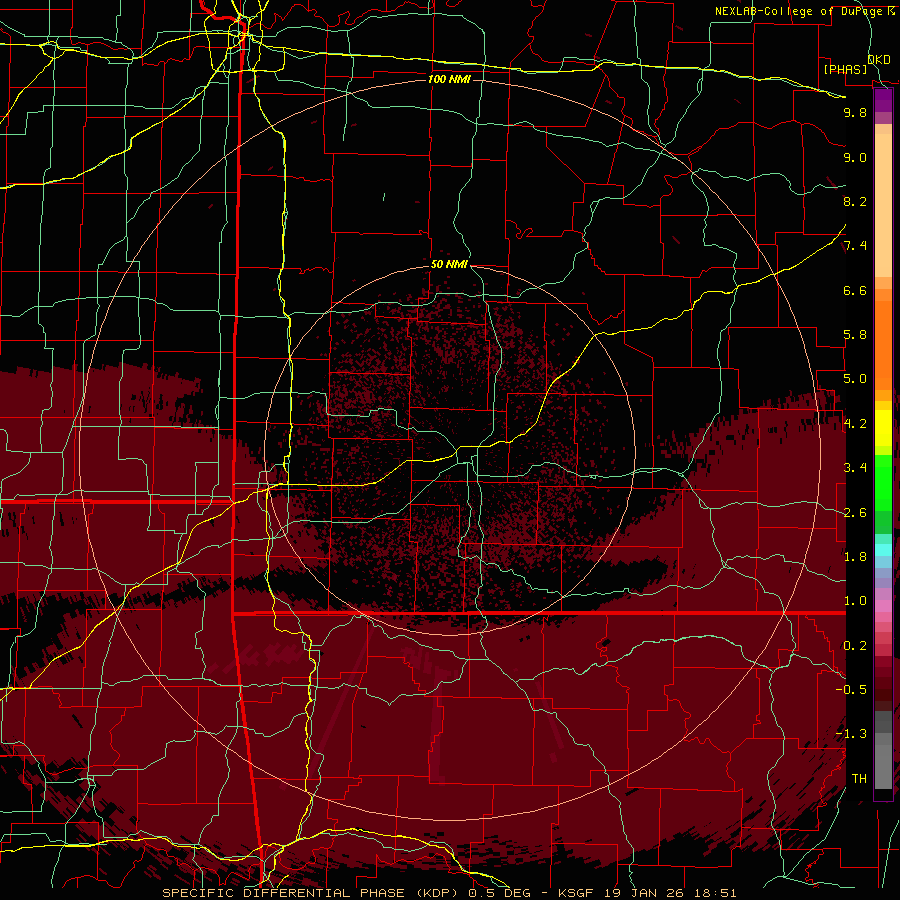Click the 8.2 value on color scale

coord(855,201)
